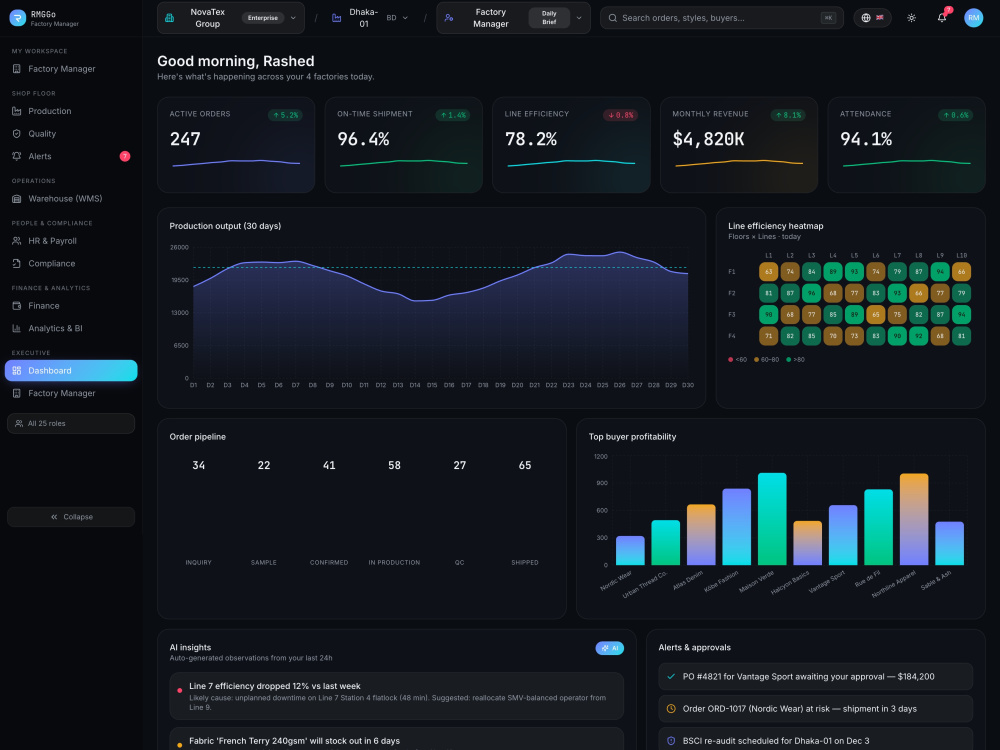
Task: Click the Nordic Wear profitability bar
Action: (630, 550)
